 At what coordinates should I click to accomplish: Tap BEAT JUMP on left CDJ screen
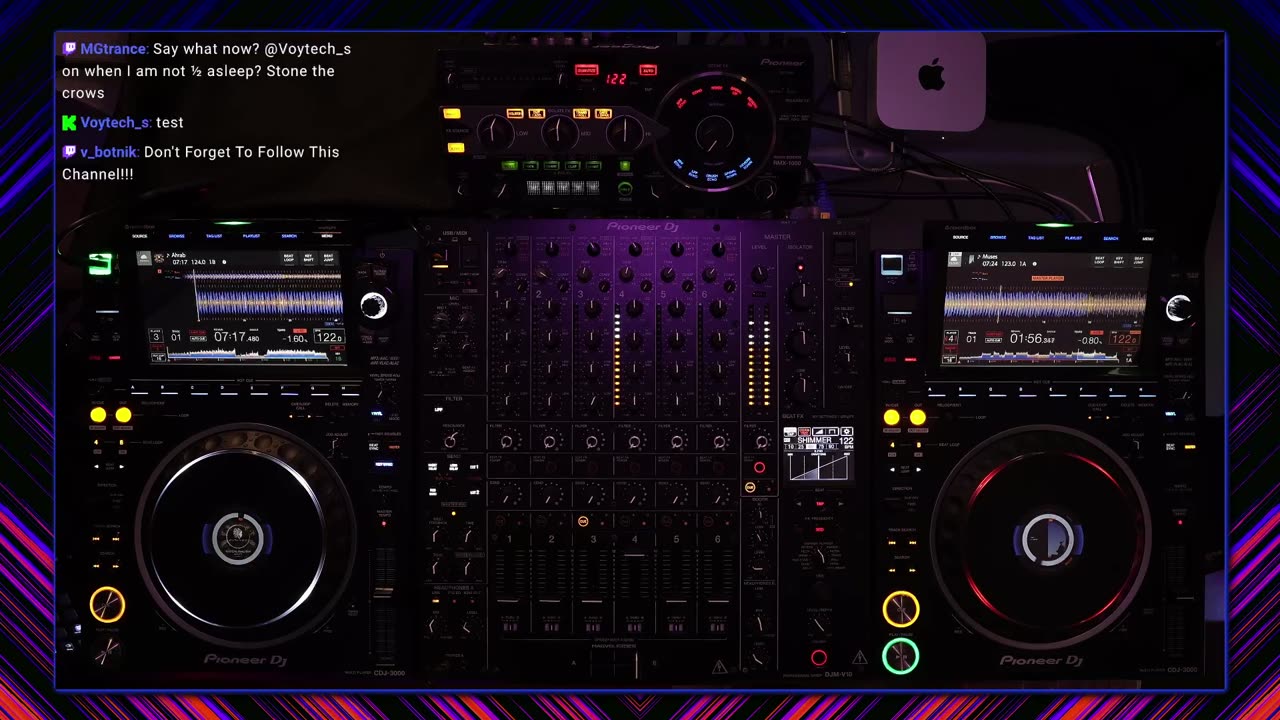click(329, 258)
